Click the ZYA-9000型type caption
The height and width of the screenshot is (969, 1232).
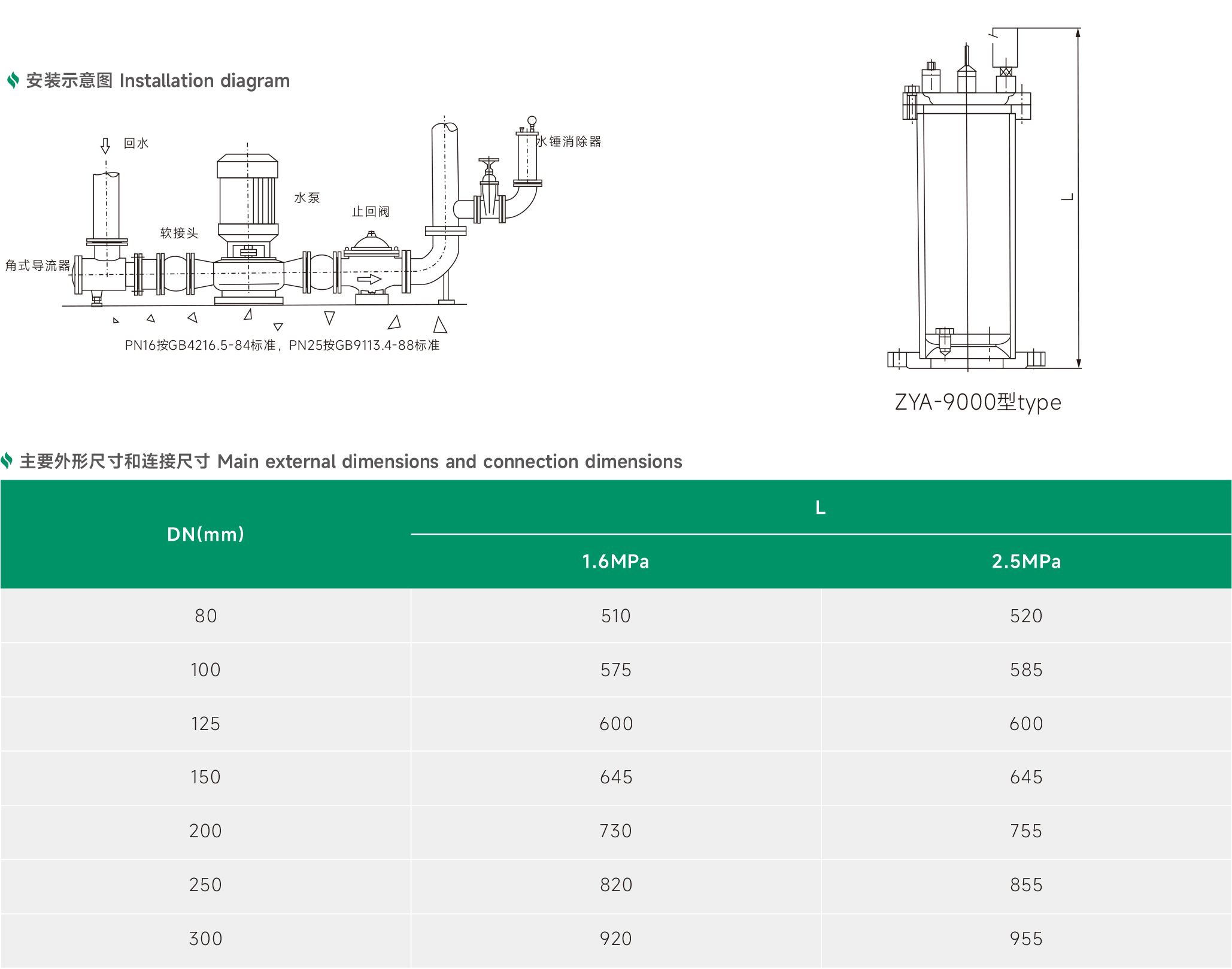click(978, 402)
